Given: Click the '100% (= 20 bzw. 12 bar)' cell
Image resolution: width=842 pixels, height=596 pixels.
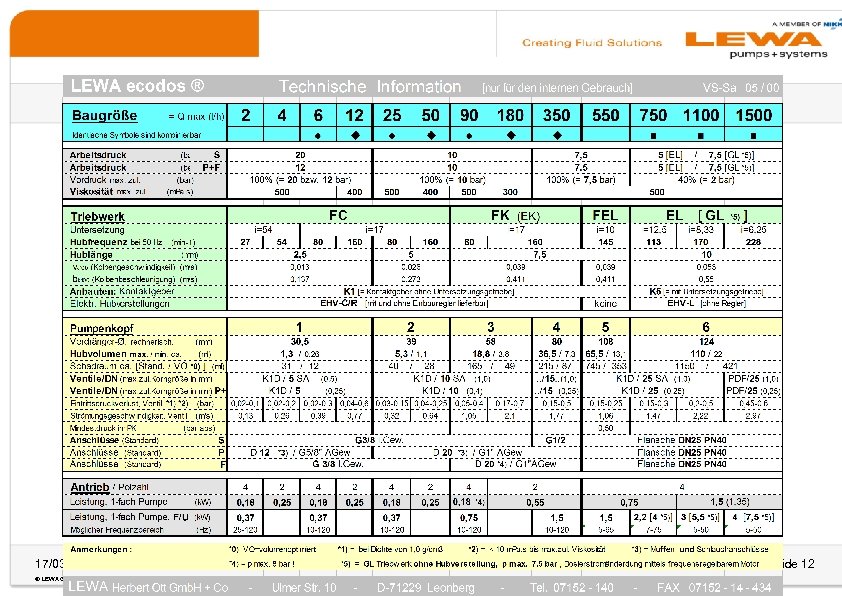Looking at the screenshot, I should pyautogui.click(x=300, y=179).
